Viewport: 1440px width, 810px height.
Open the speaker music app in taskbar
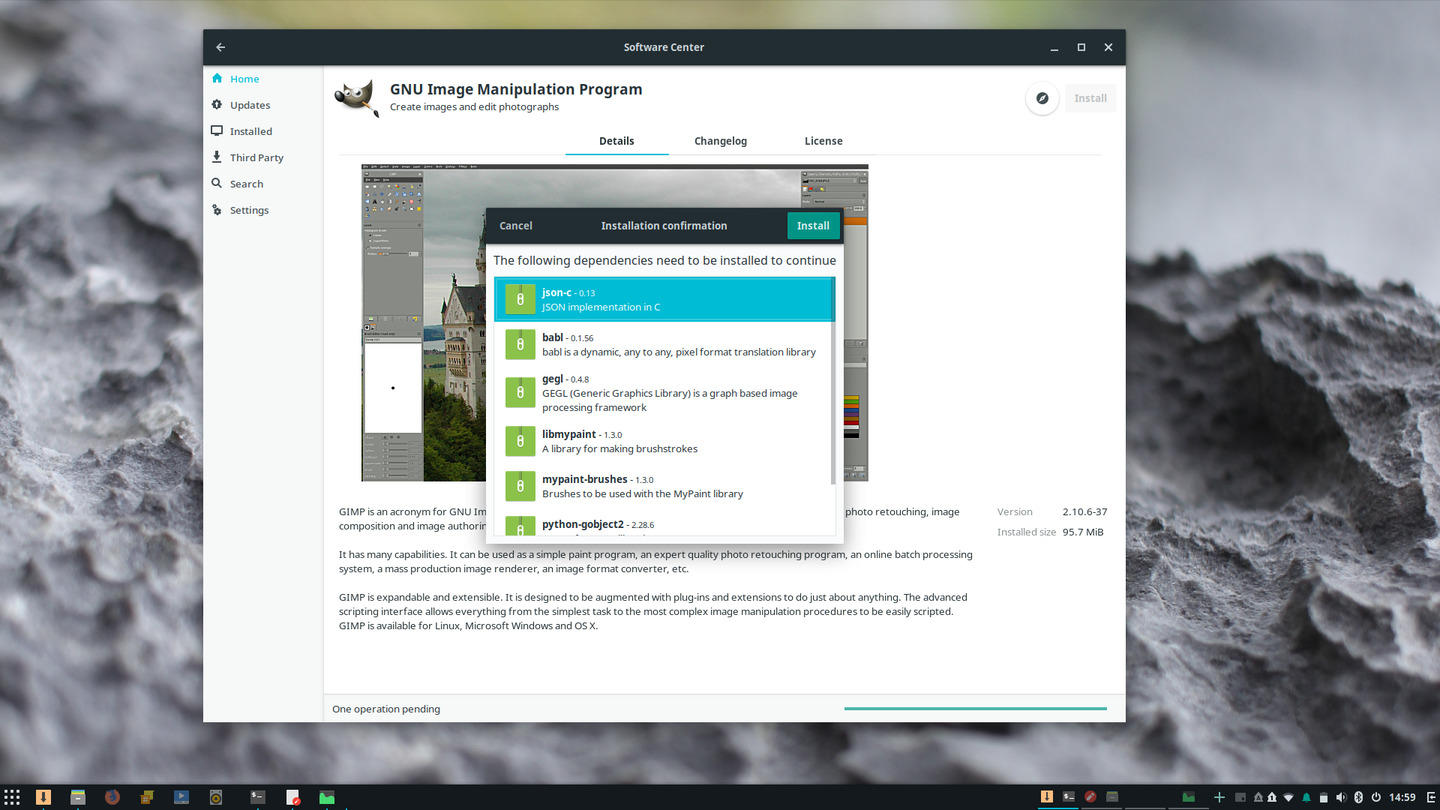point(216,797)
